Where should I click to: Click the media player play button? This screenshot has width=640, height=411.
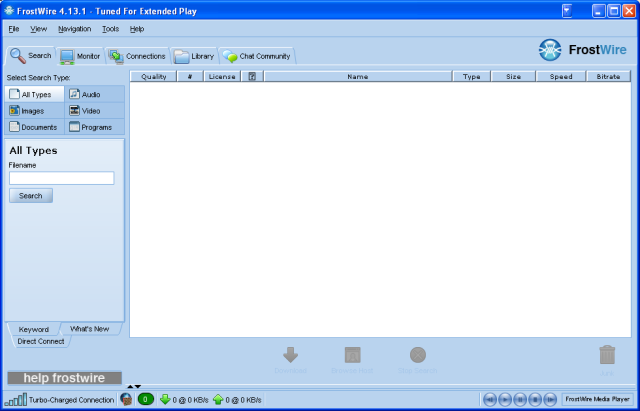505,399
